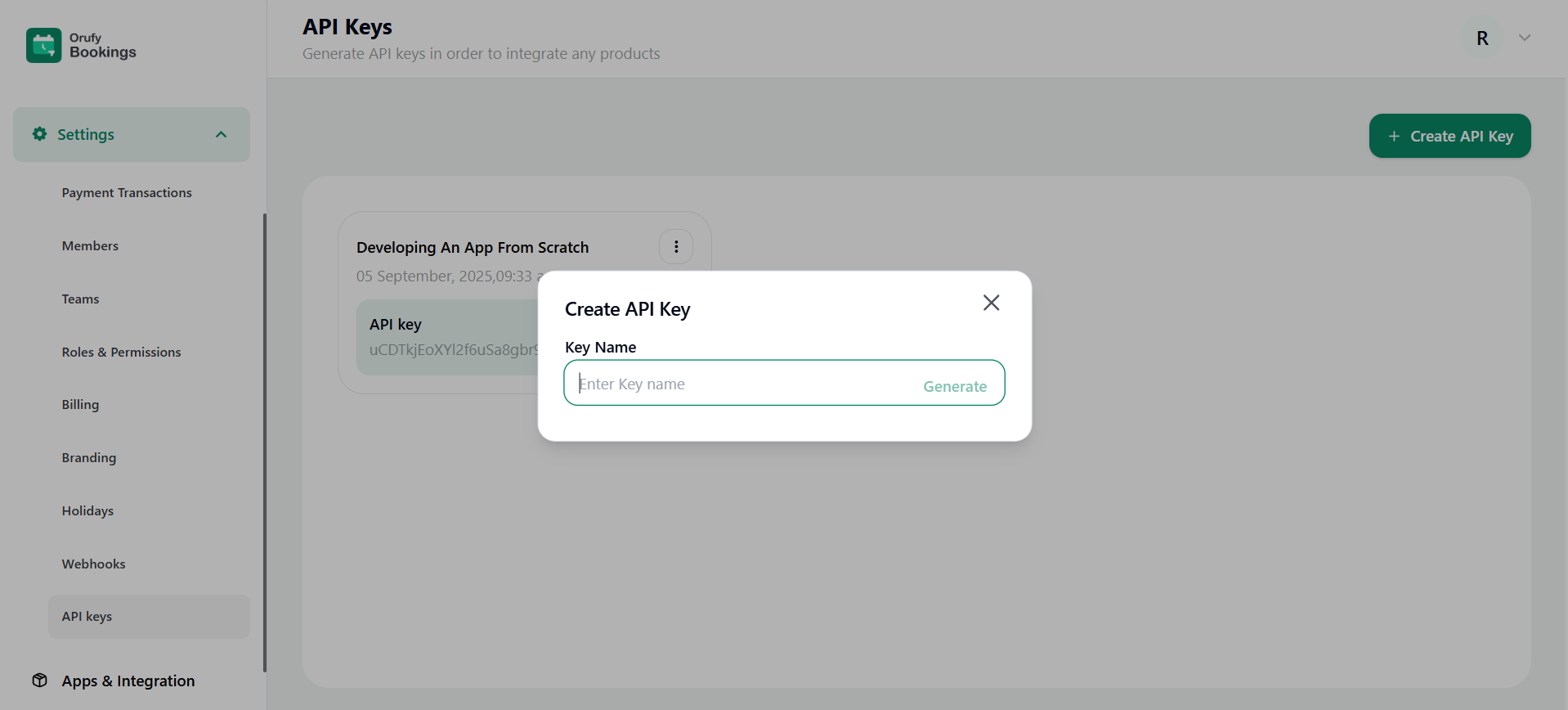The height and width of the screenshot is (710, 1568).
Task: Open Roles & Permissions
Action: 121,353
